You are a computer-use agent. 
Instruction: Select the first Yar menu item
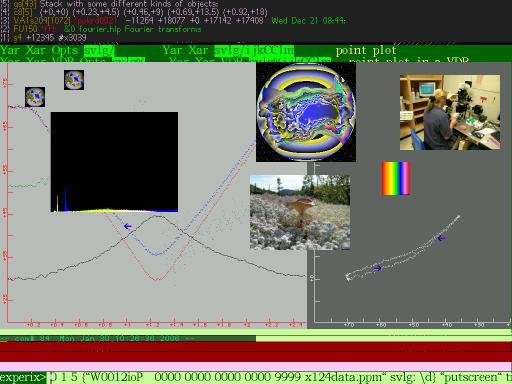click(10, 50)
